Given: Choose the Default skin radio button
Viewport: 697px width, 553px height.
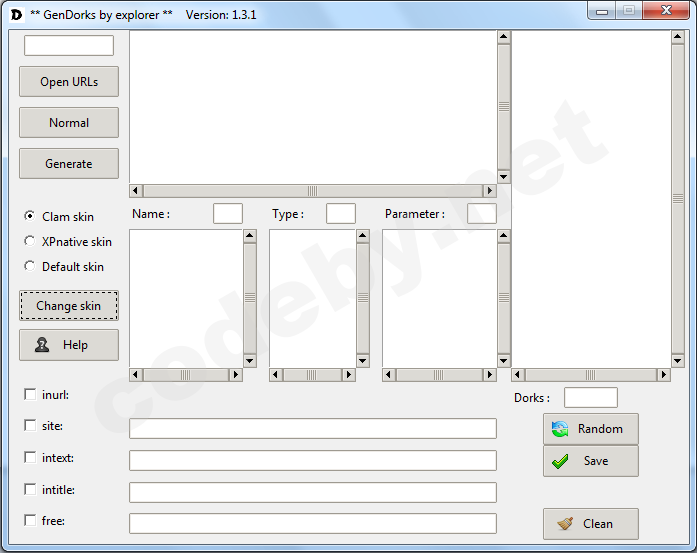Looking at the screenshot, I should [x=30, y=266].
